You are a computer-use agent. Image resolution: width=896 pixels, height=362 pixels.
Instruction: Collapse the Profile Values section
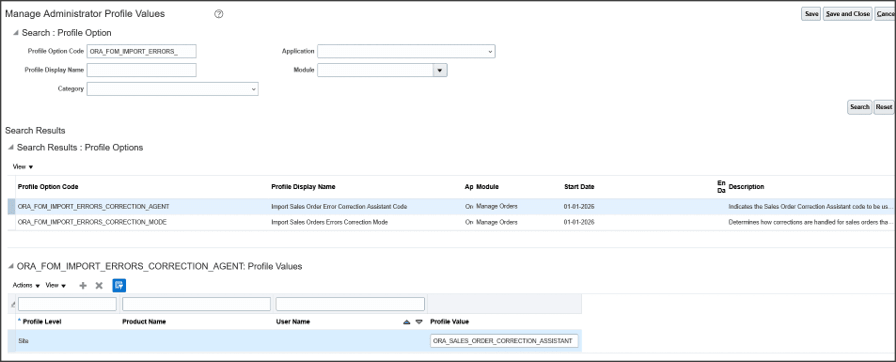[11, 267]
